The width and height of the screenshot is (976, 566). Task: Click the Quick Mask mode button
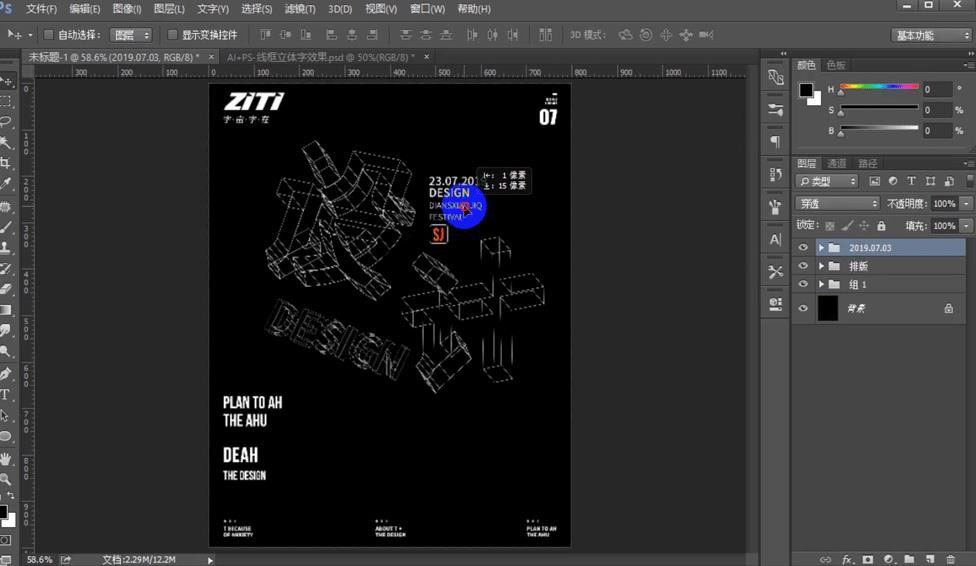coord(6,540)
